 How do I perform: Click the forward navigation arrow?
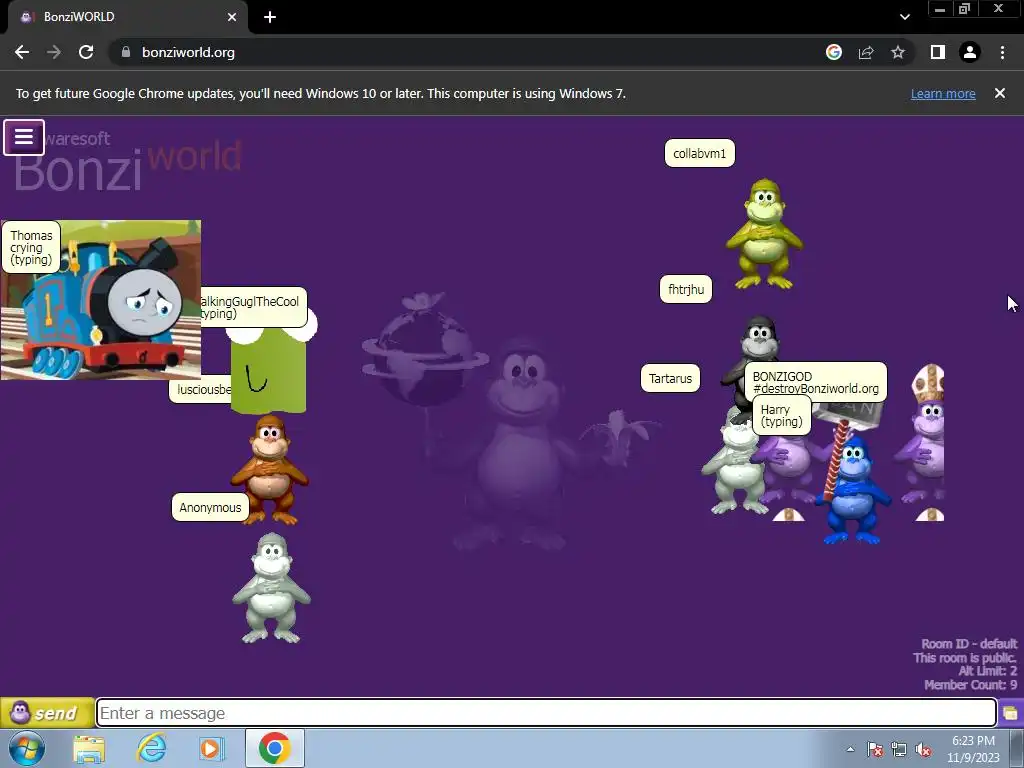[54, 52]
